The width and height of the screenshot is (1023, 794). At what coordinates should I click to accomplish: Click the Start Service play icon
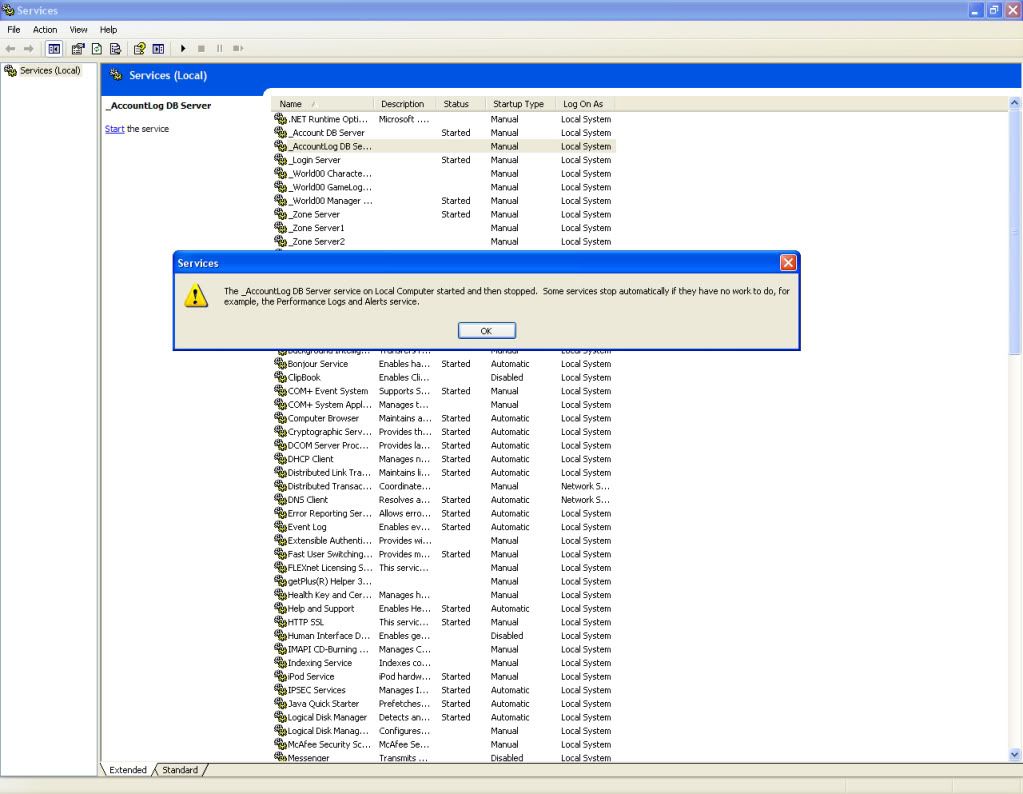pyautogui.click(x=184, y=48)
